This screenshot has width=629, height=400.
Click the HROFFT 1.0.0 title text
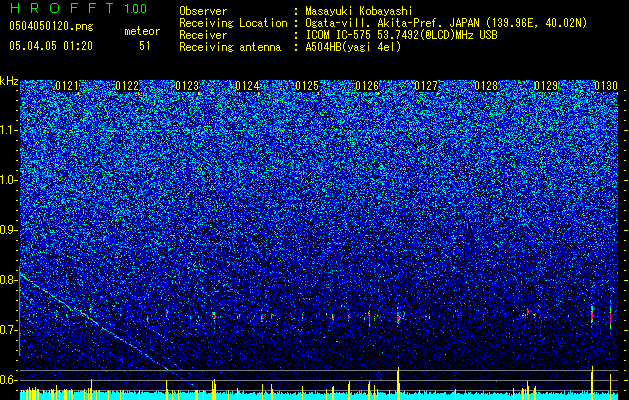78,8
